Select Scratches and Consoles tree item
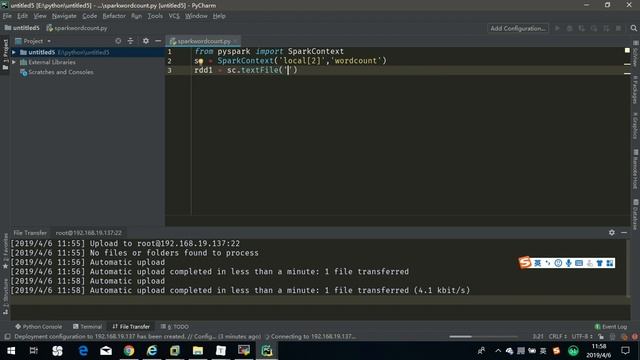The image size is (640, 360). click(60, 72)
